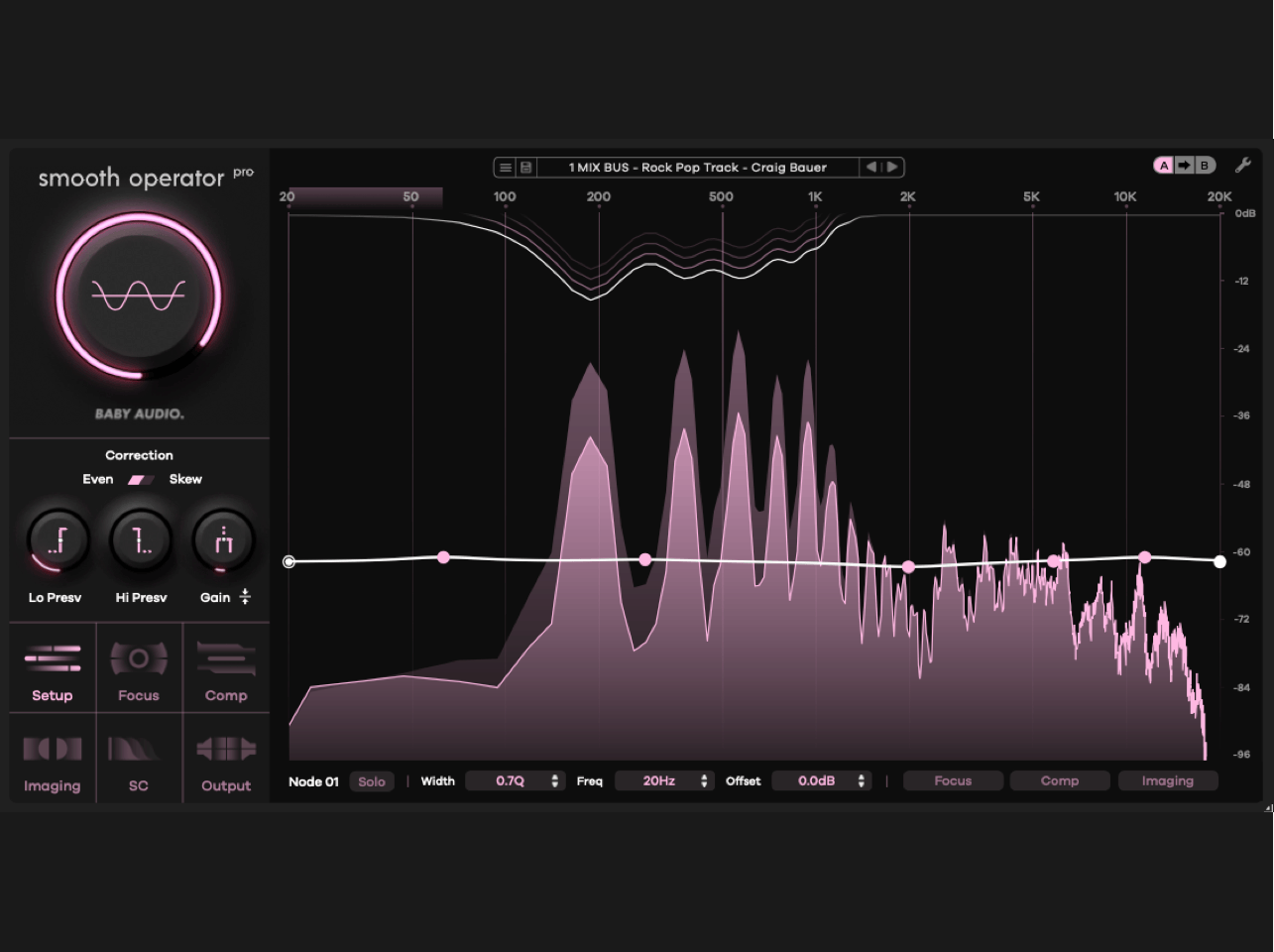Select the threshold node near 6K
This screenshot has width=1274, height=952.
(x=1054, y=561)
